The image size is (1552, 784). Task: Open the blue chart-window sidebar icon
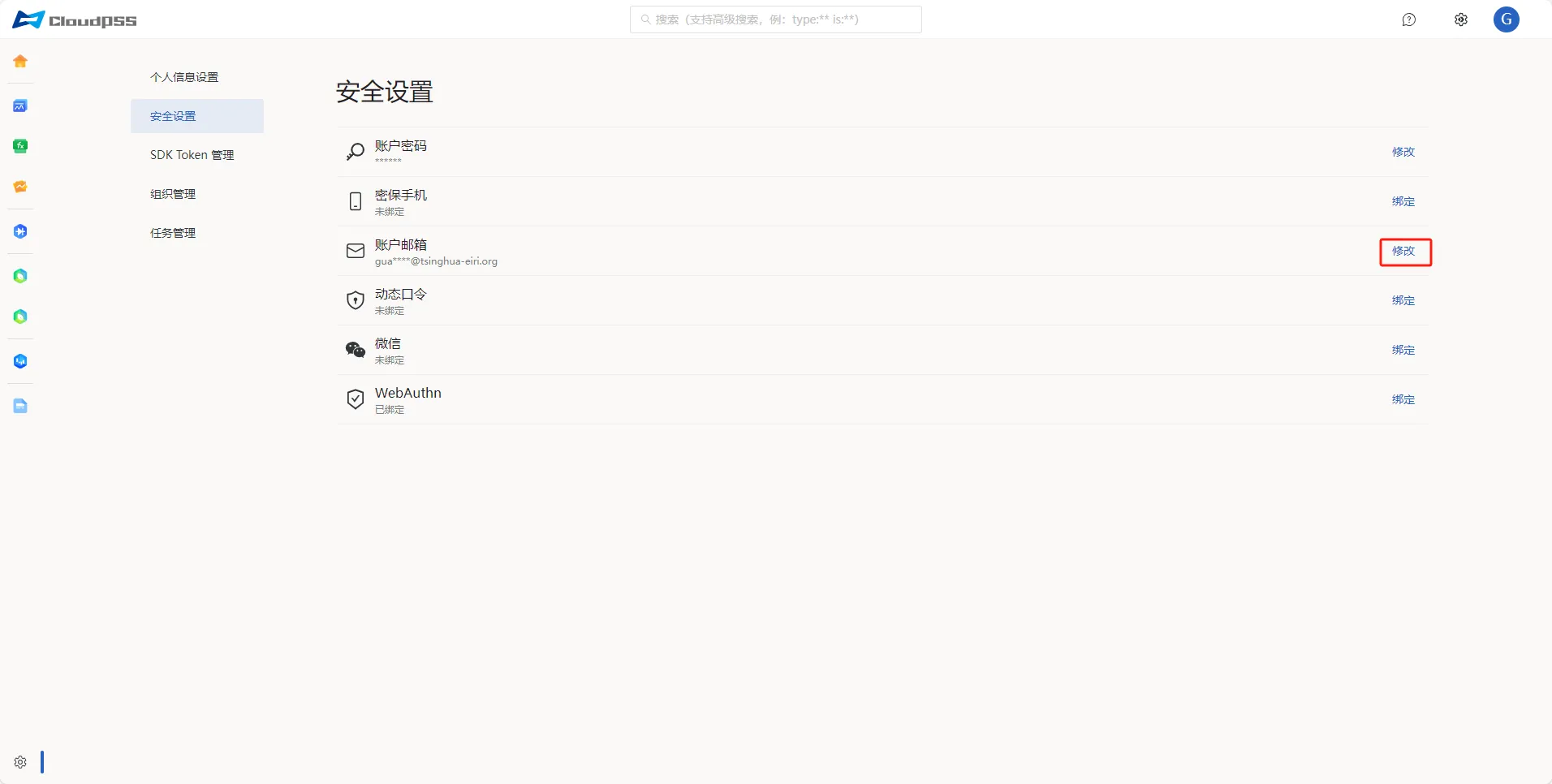coord(20,106)
